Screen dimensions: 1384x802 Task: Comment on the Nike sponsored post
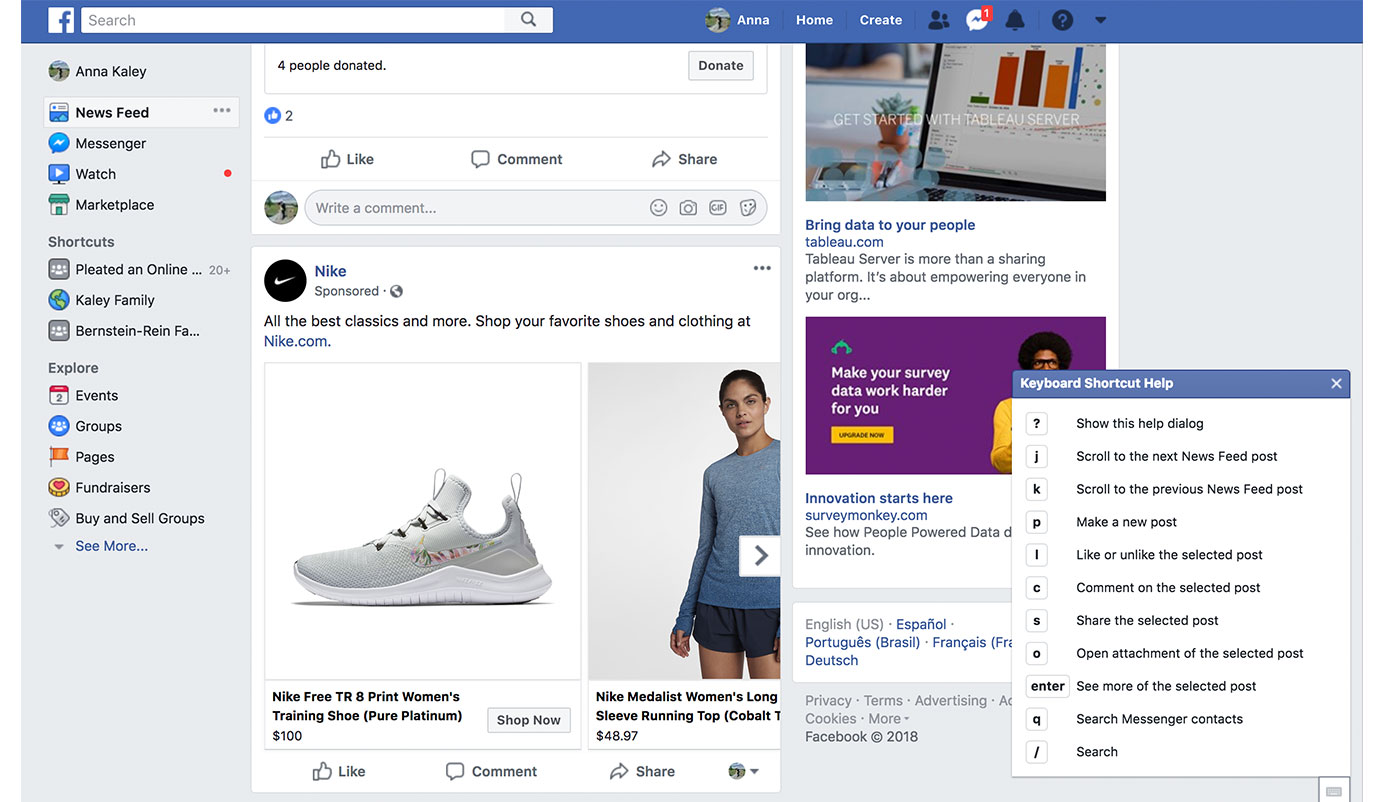(491, 771)
